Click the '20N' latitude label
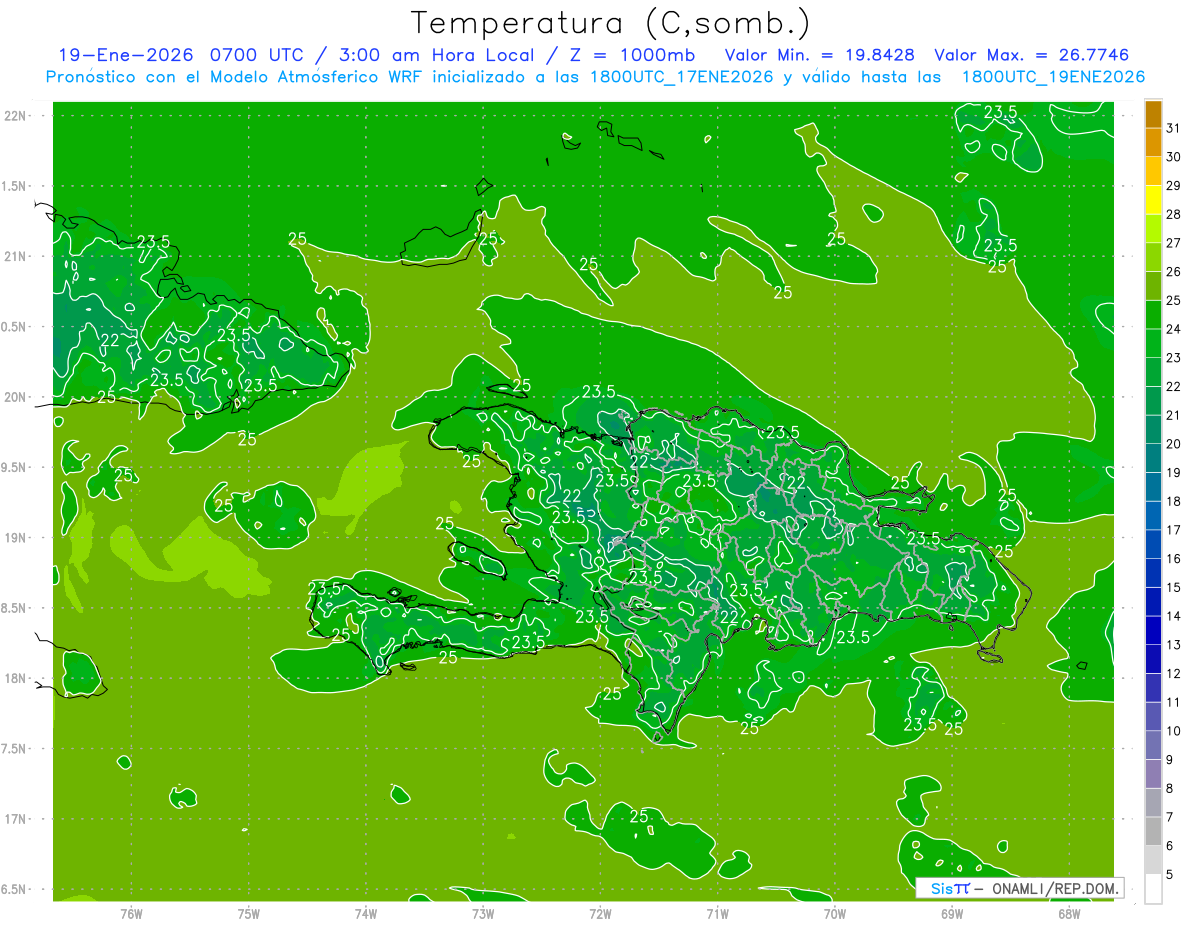This screenshot has height=927, width=1200. click(16, 397)
